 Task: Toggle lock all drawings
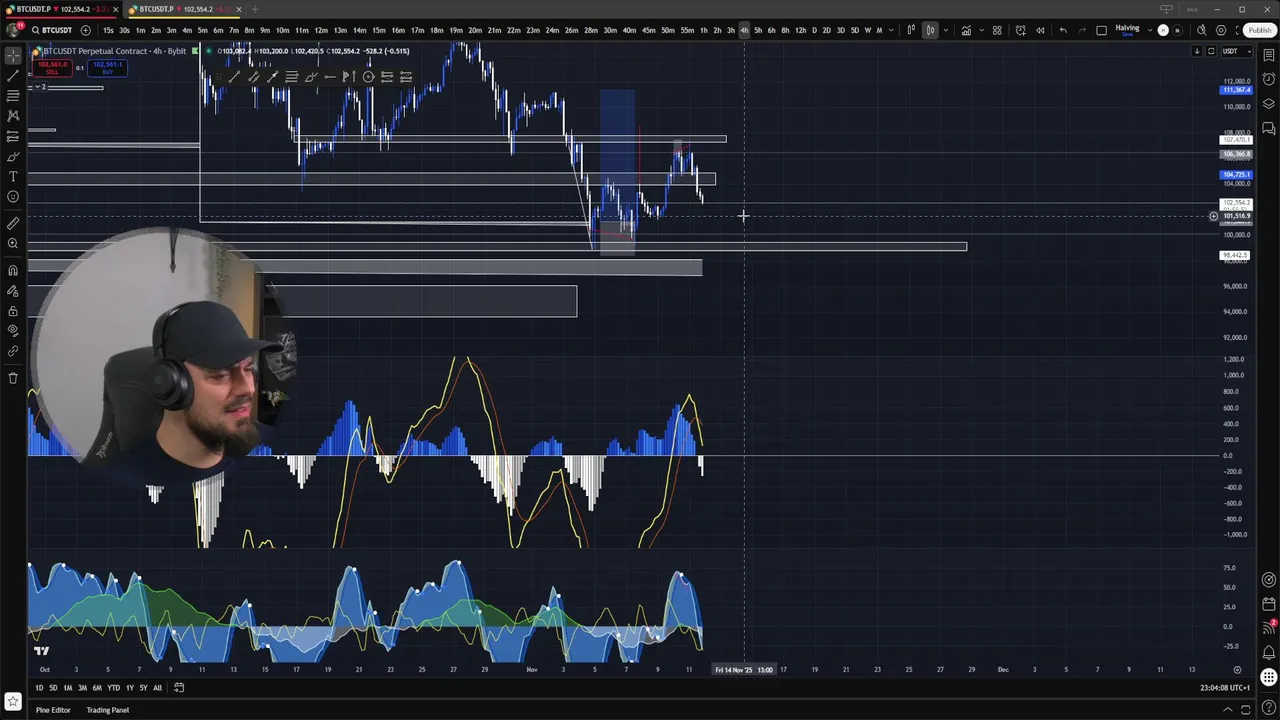click(13, 311)
